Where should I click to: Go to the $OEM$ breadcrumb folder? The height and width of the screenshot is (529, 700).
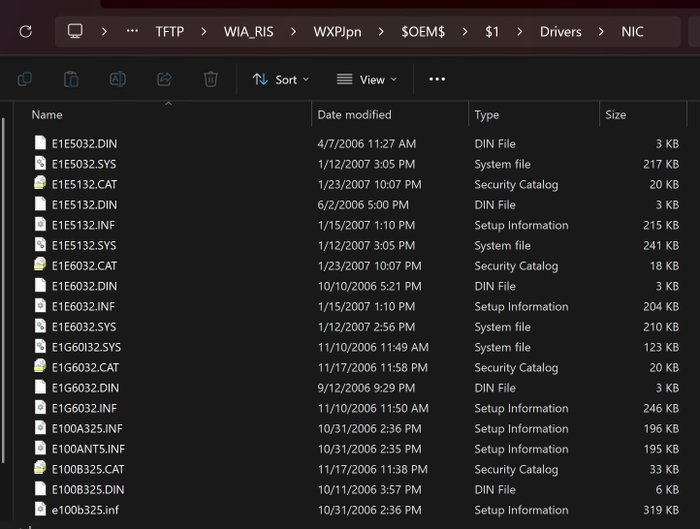pos(425,31)
